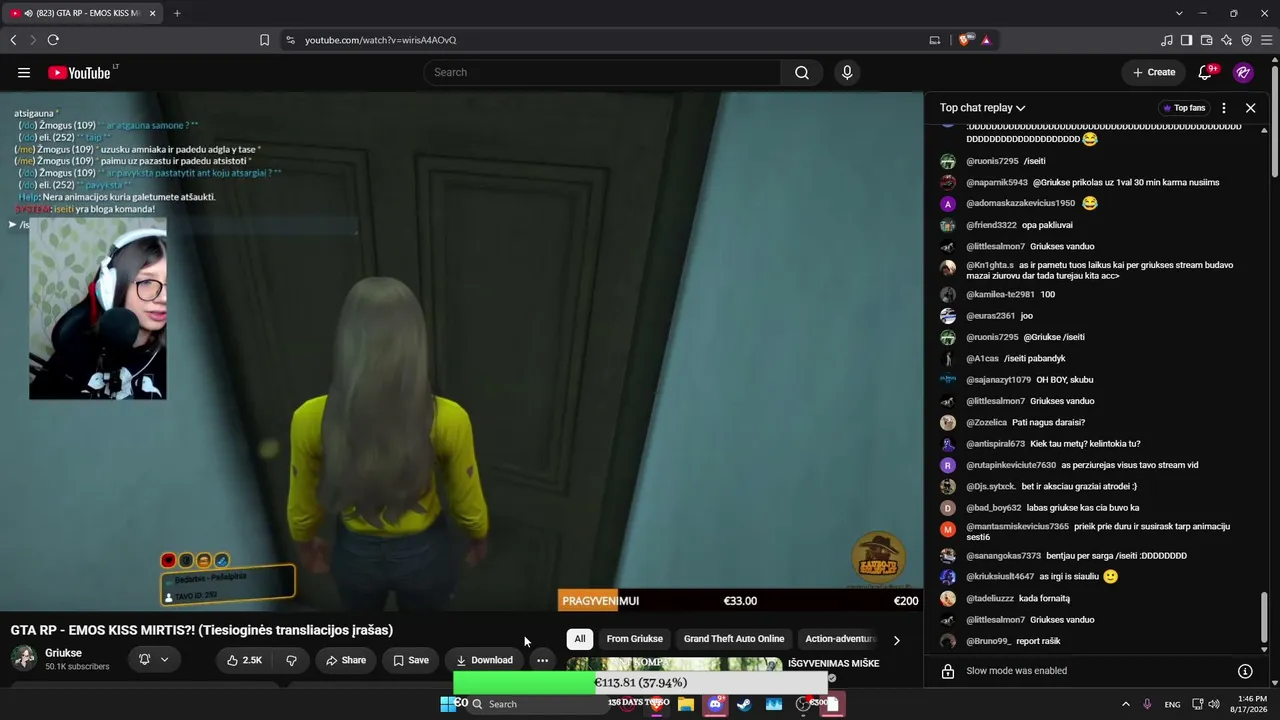Open Steam from the taskbar
Image resolution: width=1280 pixels, height=720 pixels.
tap(744, 704)
